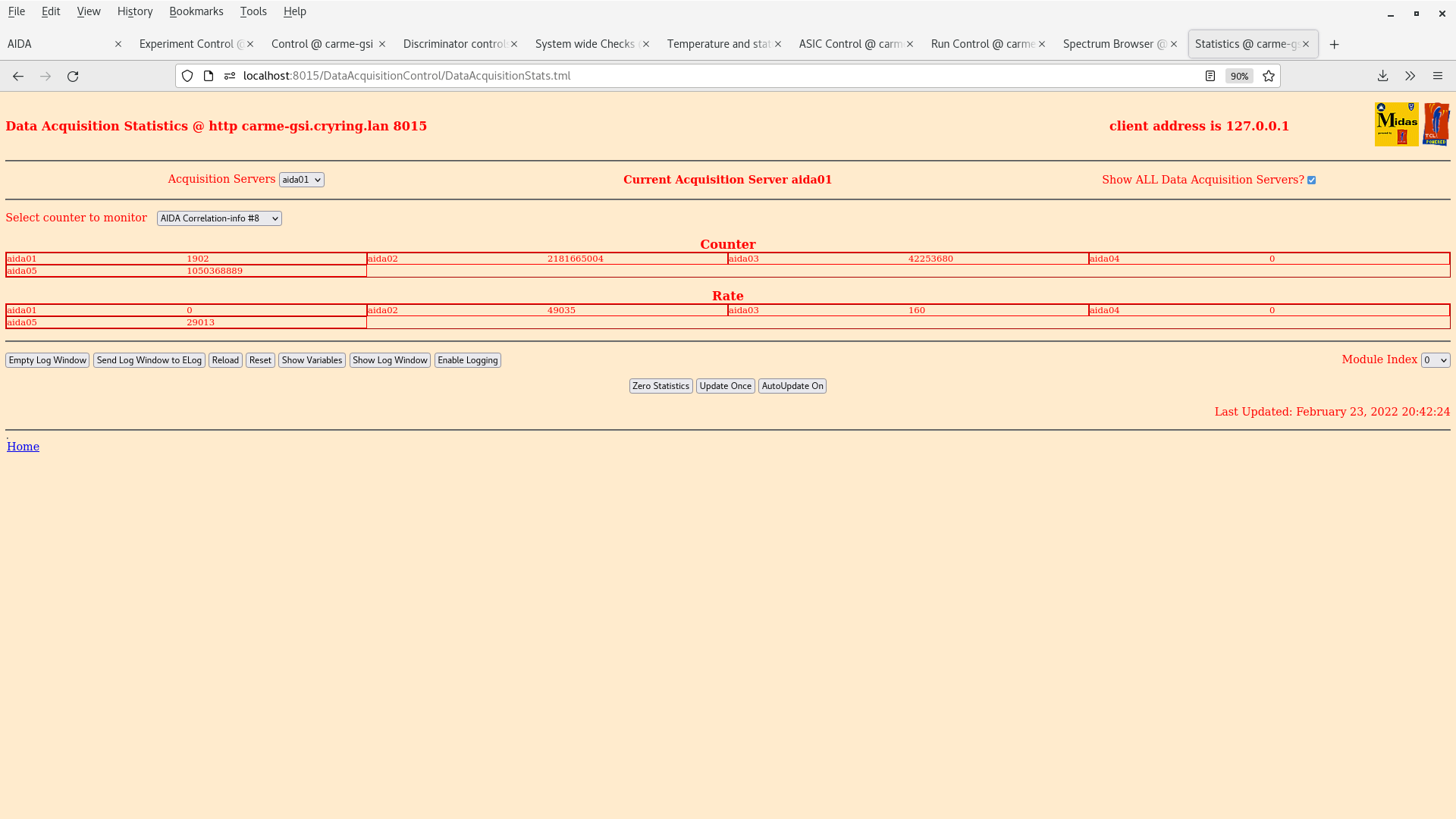The height and width of the screenshot is (819, 1456).
Task: Click the Tcl Powered logo icon
Action: click(1436, 124)
